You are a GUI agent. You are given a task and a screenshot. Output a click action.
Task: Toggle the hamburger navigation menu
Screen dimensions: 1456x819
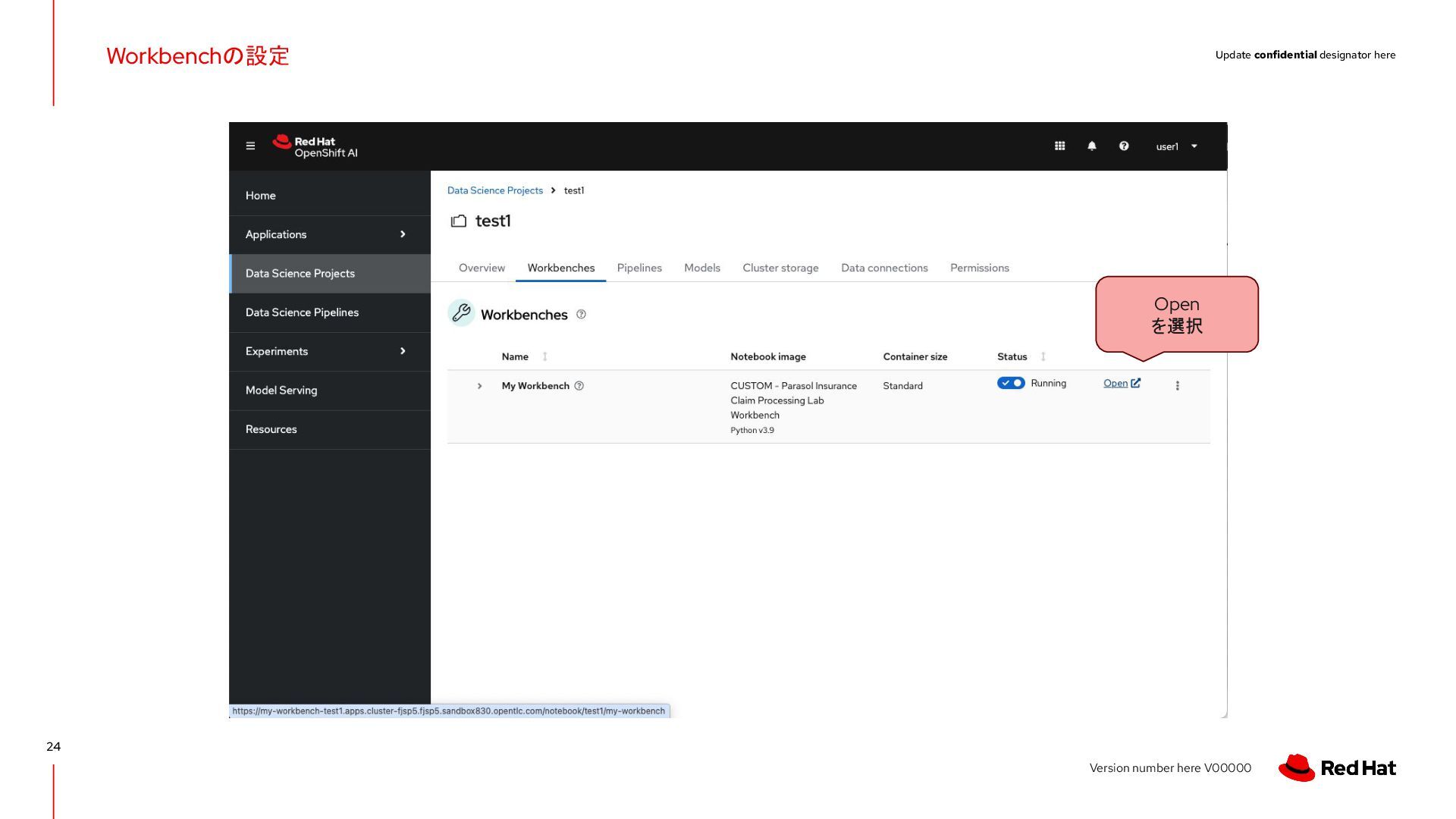(250, 146)
